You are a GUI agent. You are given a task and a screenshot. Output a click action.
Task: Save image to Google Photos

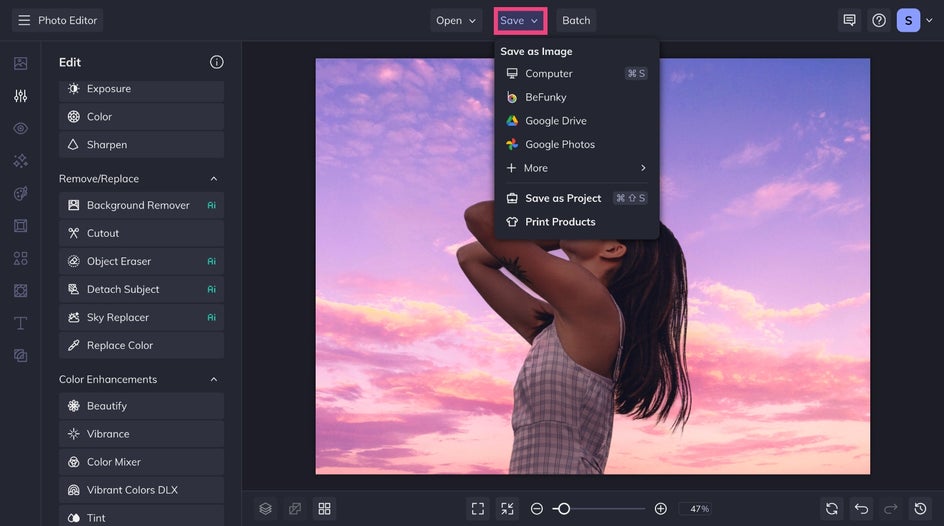tap(577, 144)
